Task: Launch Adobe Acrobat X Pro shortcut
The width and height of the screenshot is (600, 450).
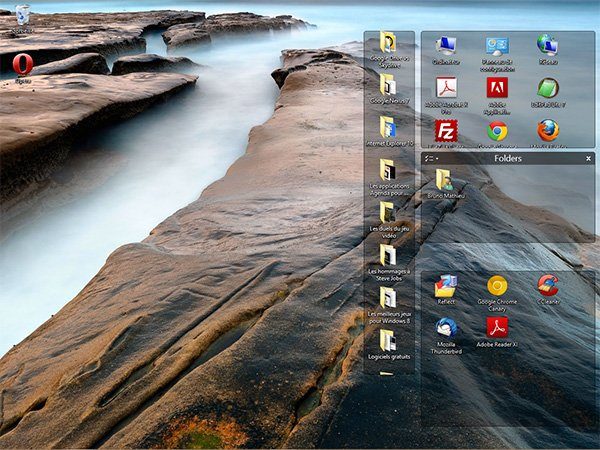Action: pos(446,96)
